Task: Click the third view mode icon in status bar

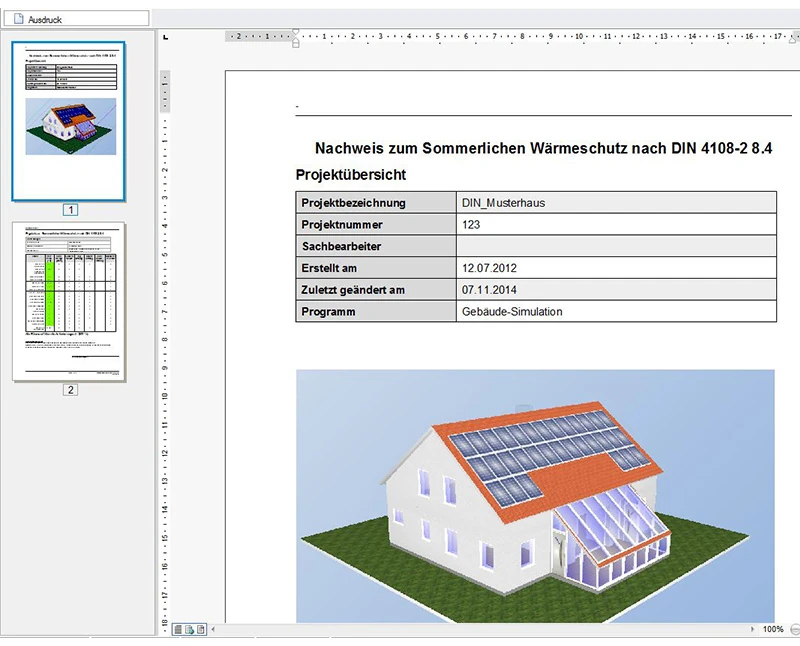Action: pos(201,629)
